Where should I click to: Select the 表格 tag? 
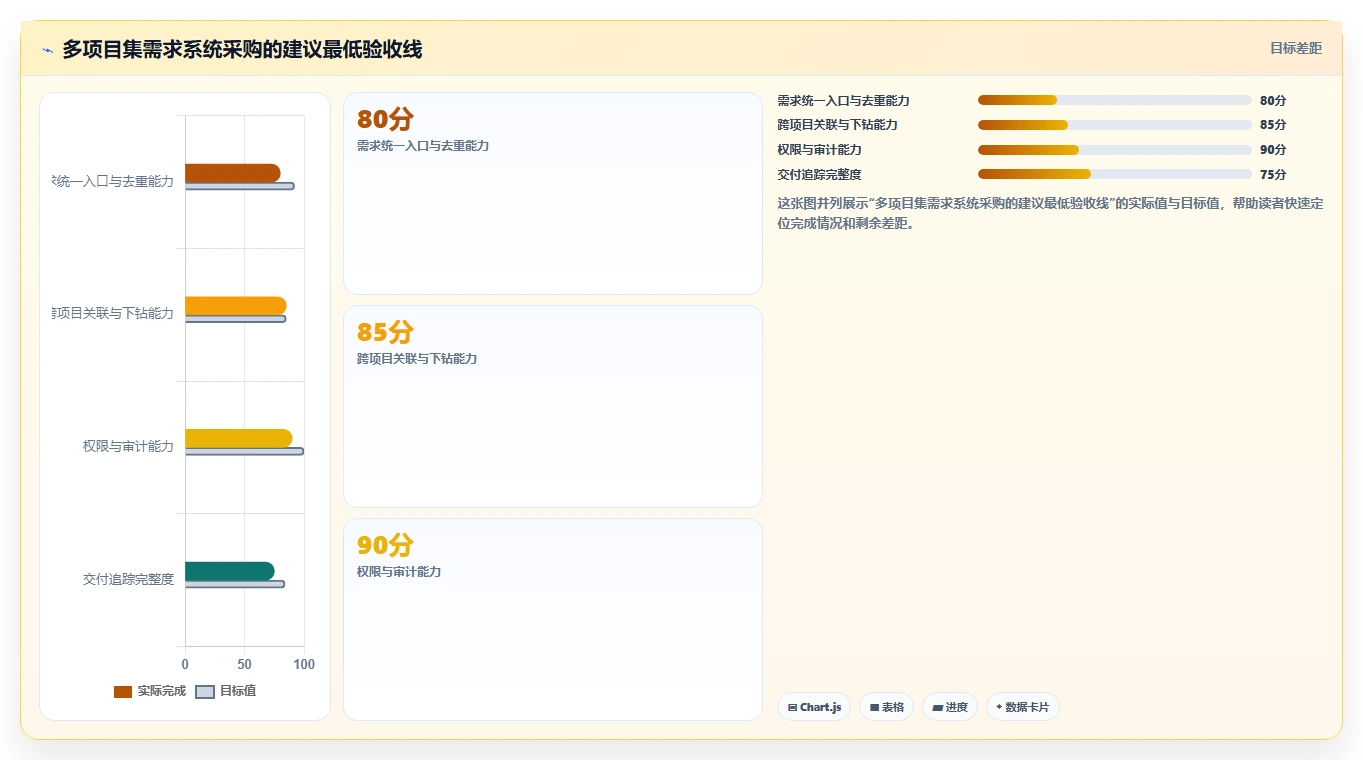click(886, 707)
